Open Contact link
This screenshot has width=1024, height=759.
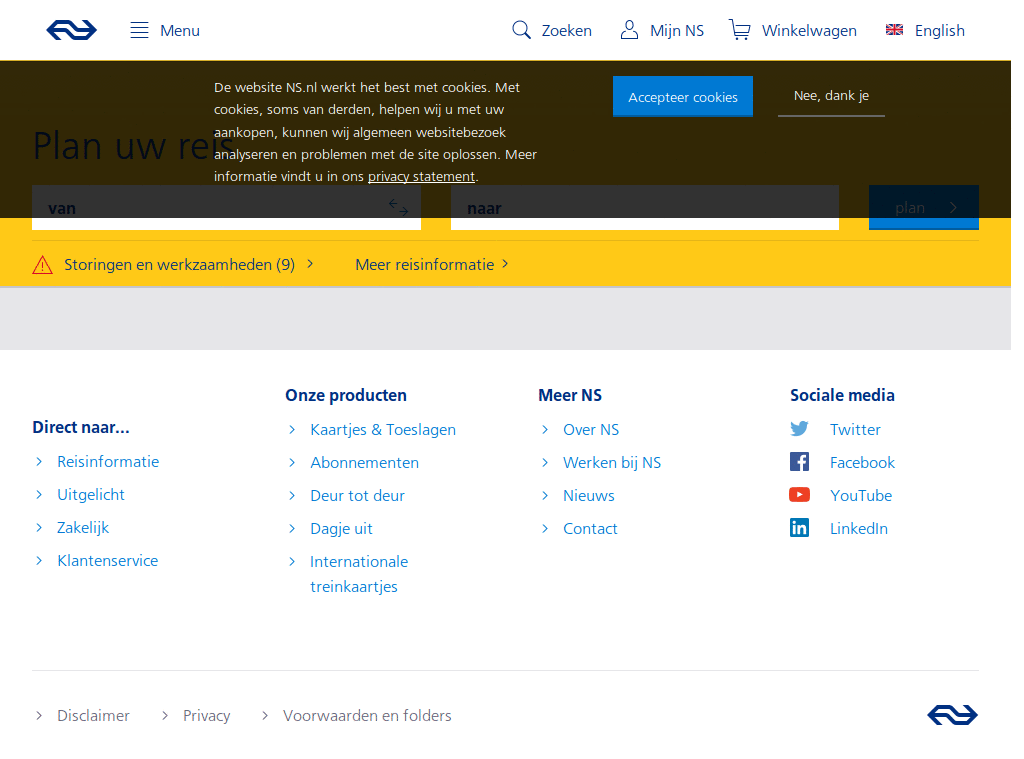pyautogui.click(x=590, y=528)
